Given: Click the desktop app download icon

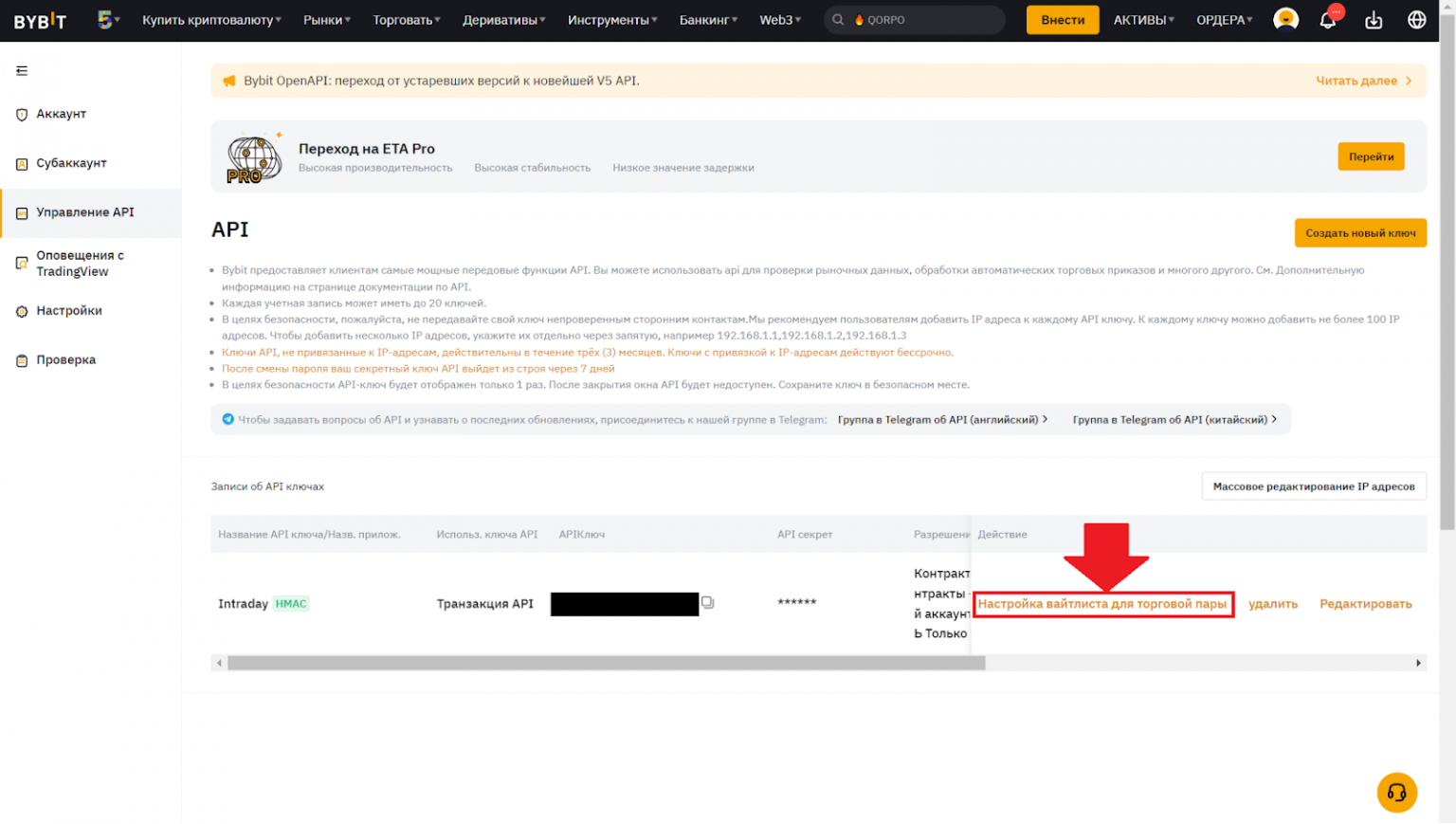Looking at the screenshot, I should click(1374, 19).
